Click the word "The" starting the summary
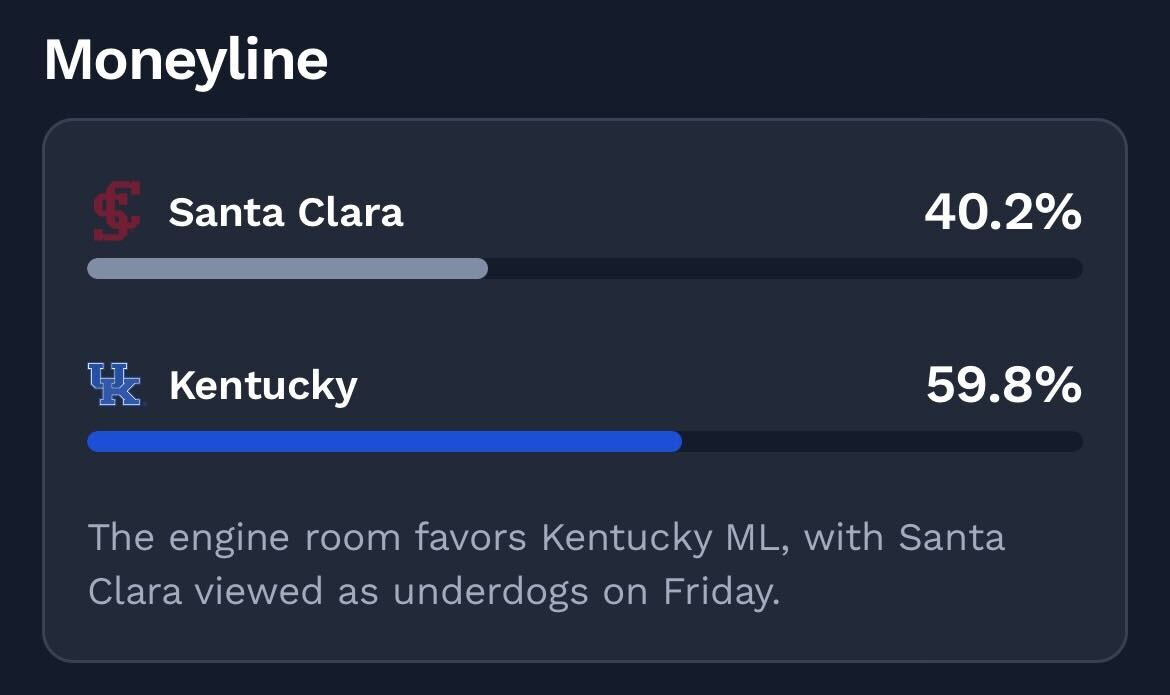 click(x=120, y=538)
